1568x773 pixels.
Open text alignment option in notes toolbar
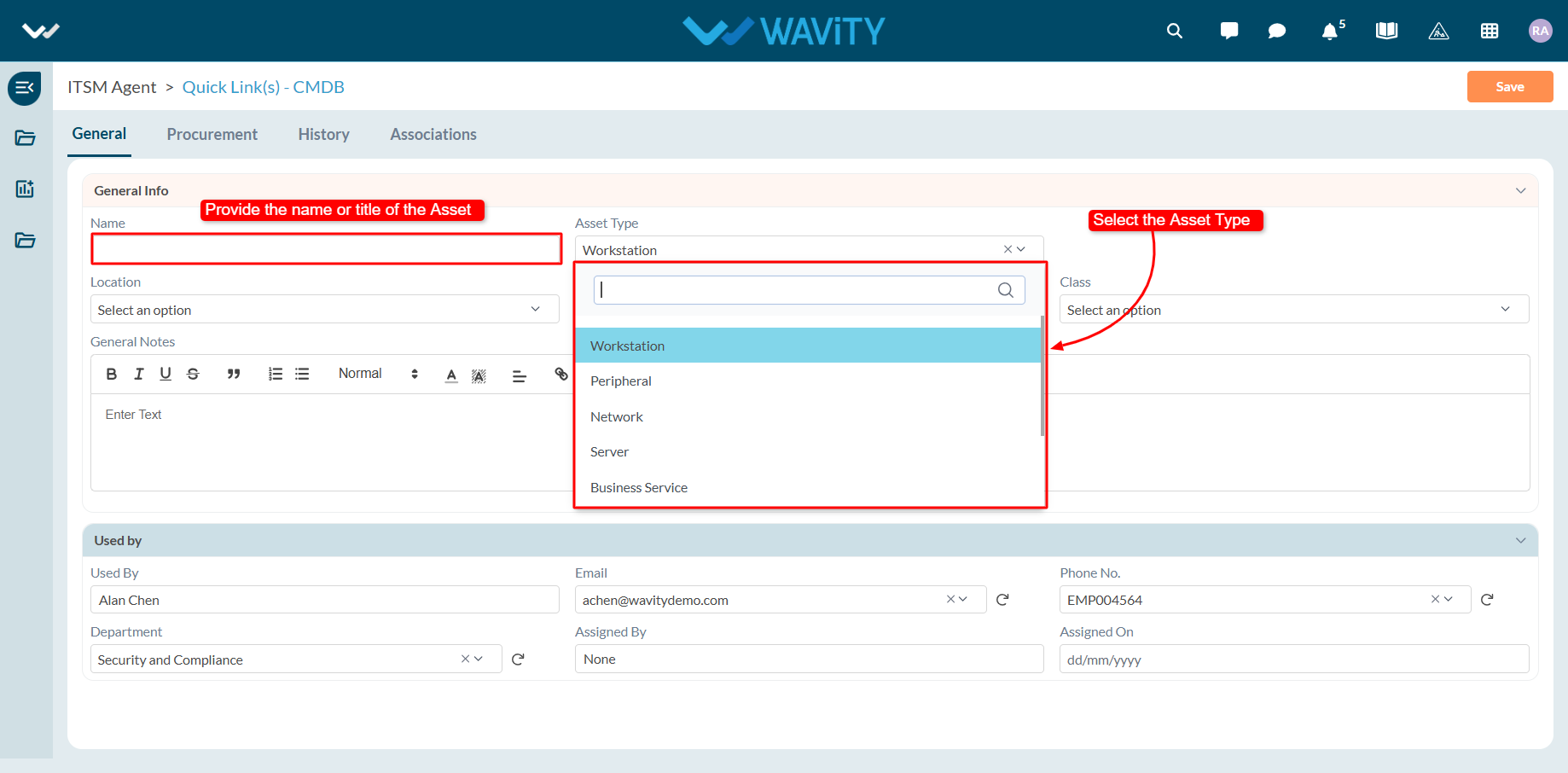click(x=519, y=375)
